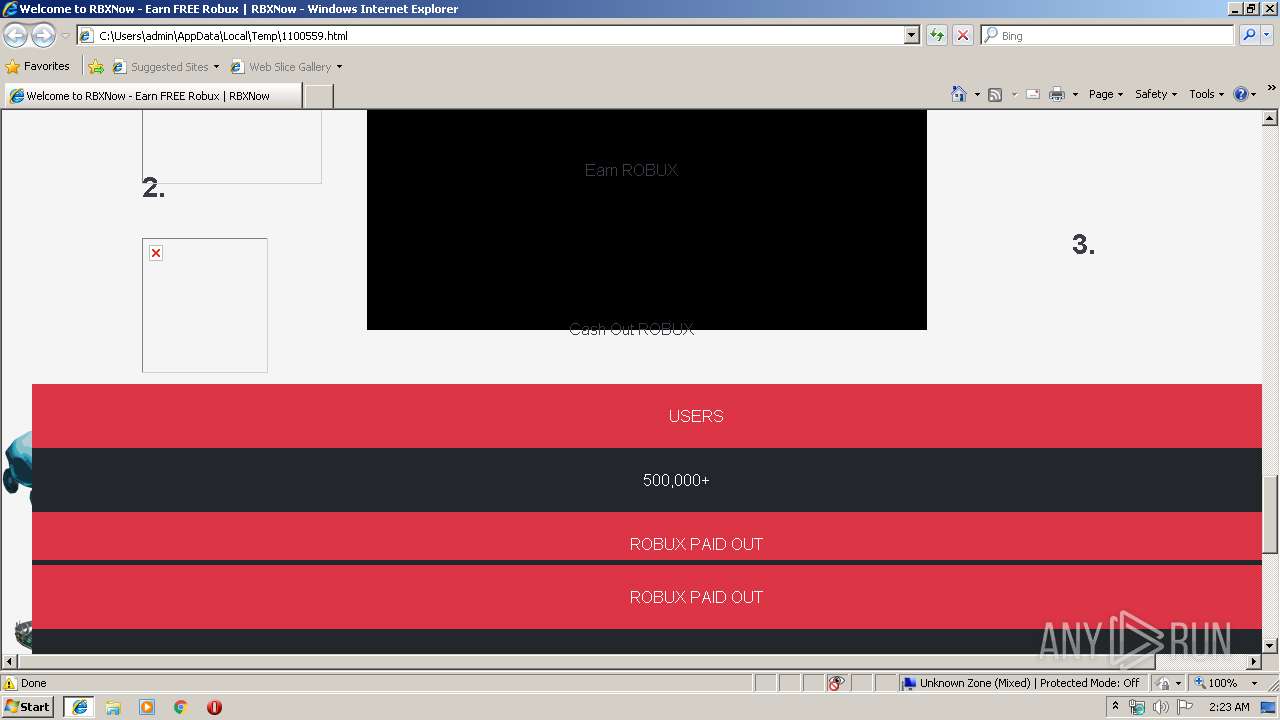The width and height of the screenshot is (1280, 720).
Task: Open Web Slice Gallery favorite
Action: point(286,67)
